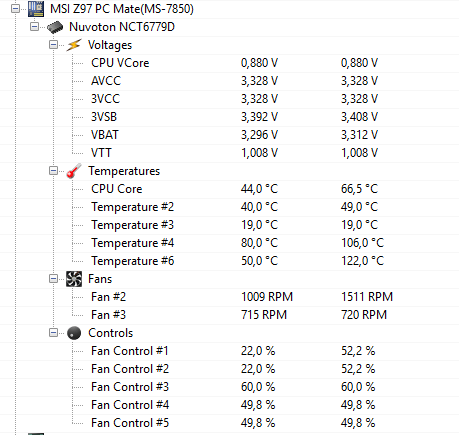Select the Voltages label
Viewport: 459px width, 435px height.
[x=110, y=45]
